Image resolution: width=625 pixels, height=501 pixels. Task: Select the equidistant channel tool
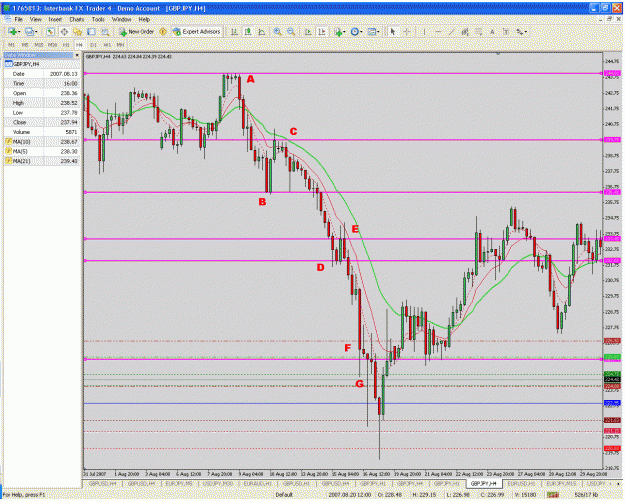pyautogui.click(x=465, y=32)
